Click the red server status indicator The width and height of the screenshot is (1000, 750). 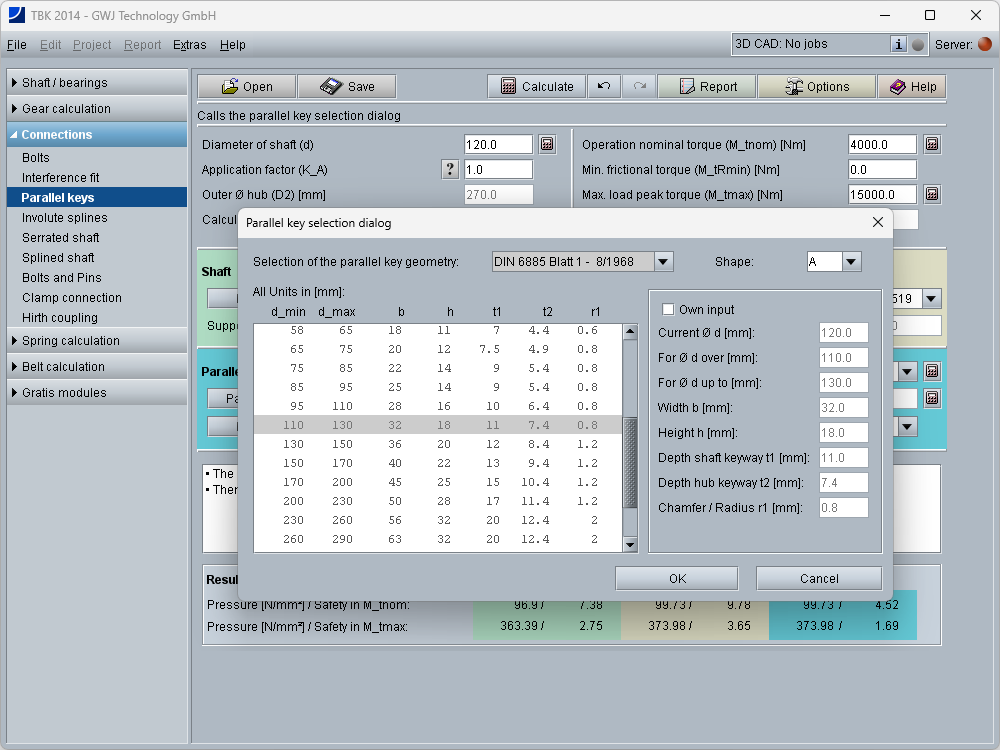pyautogui.click(x=984, y=44)
